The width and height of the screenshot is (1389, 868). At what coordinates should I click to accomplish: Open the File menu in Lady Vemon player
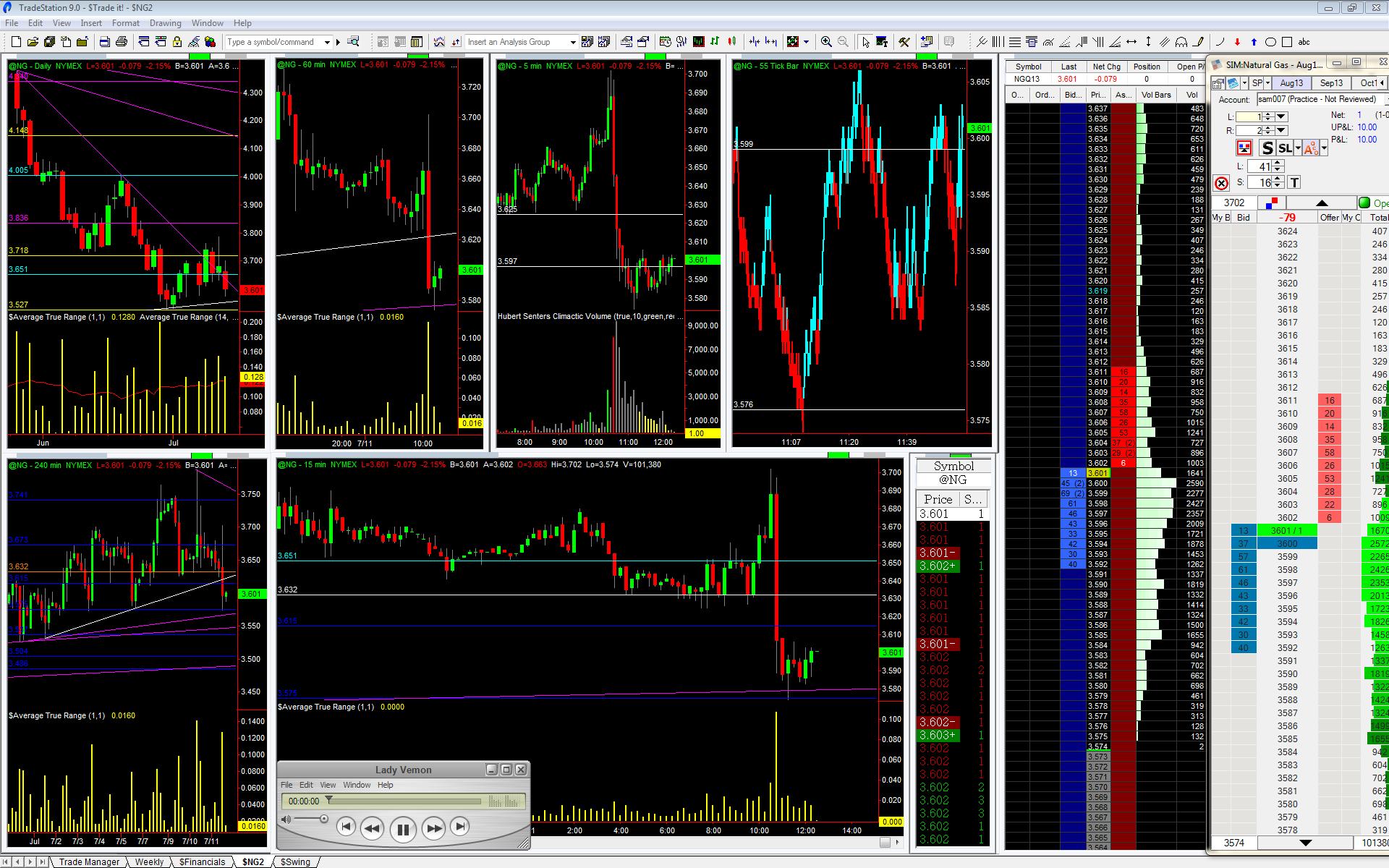(286, 785)
